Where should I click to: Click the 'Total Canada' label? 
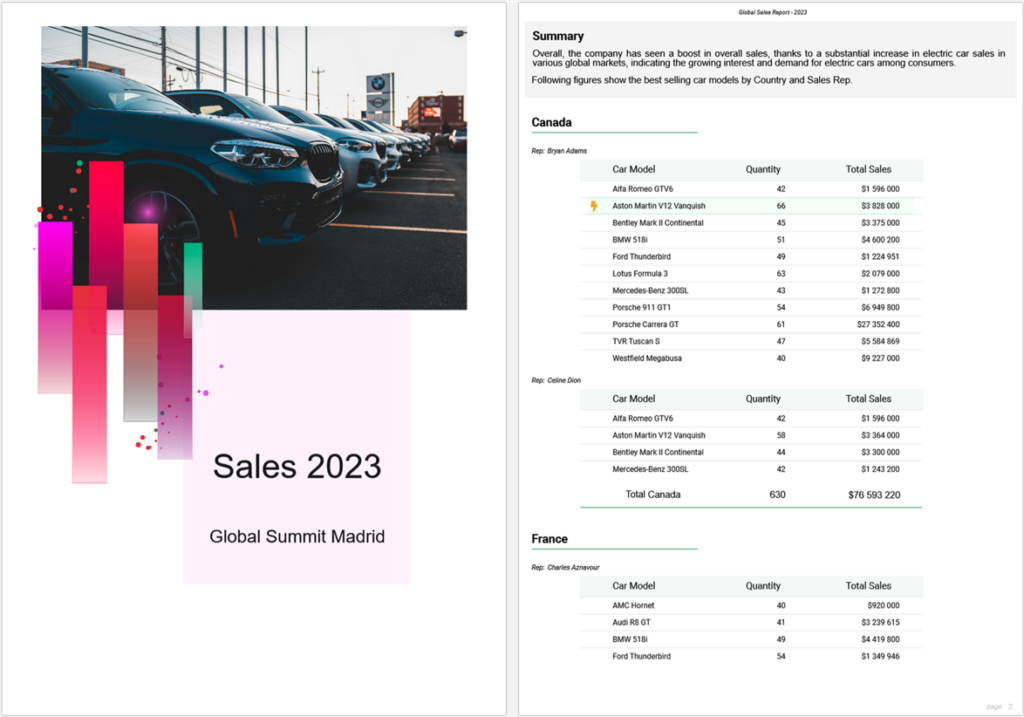pos(653,494)
